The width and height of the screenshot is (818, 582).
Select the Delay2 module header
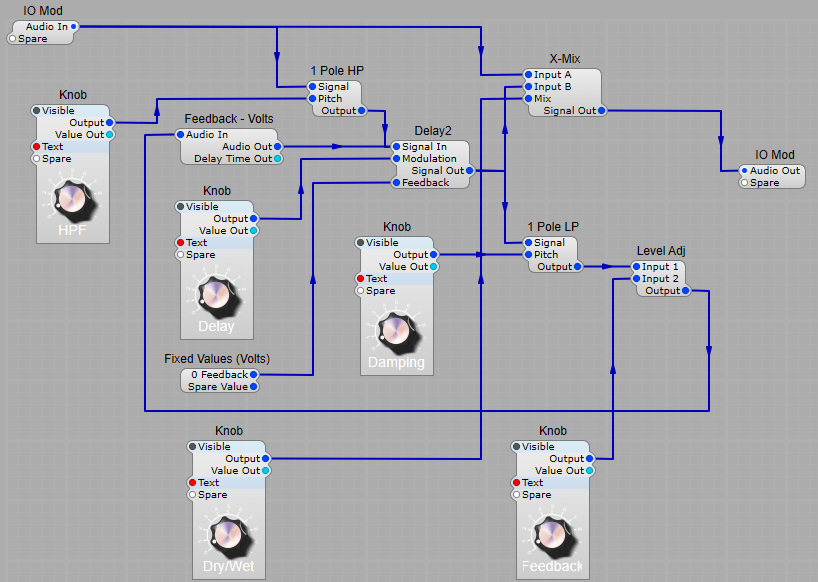tap(432, 132)
